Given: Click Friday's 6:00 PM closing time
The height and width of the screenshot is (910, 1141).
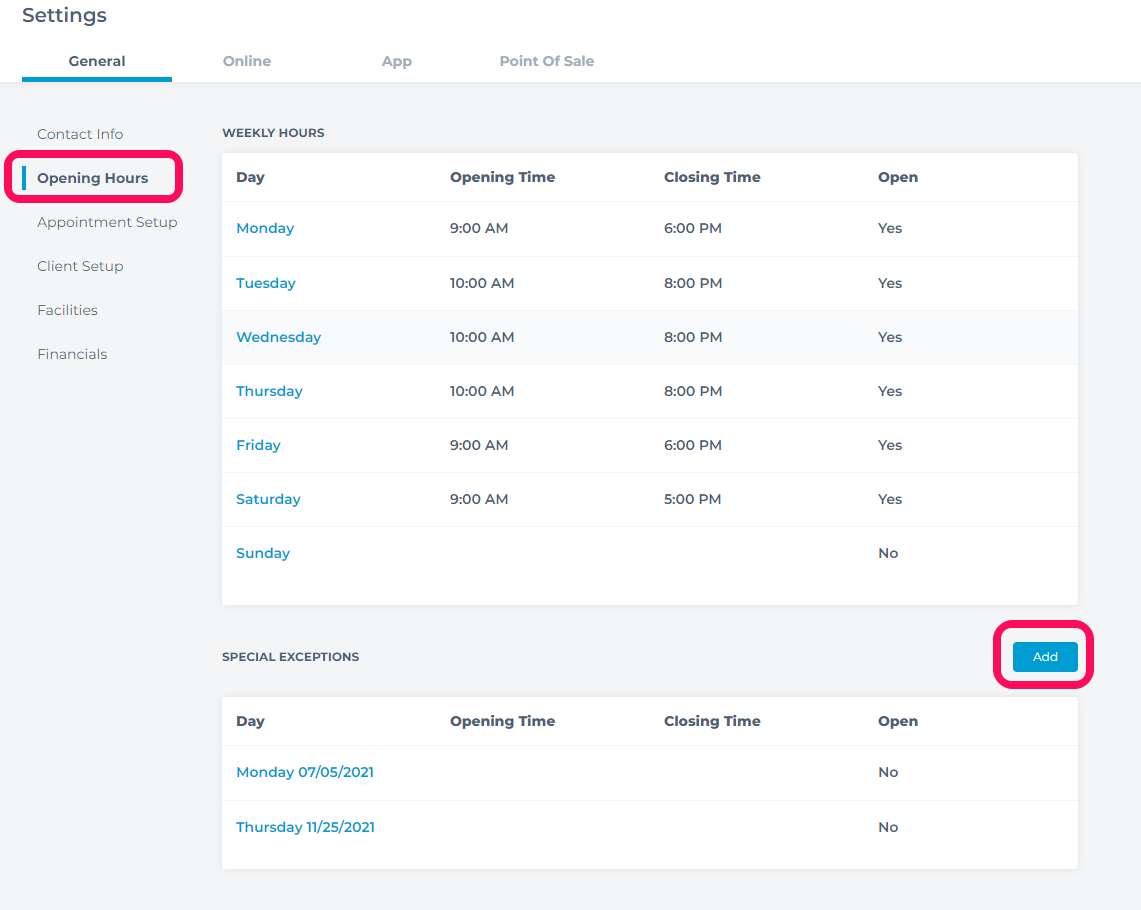Looking at the screenshot, I should pos(693,445).
